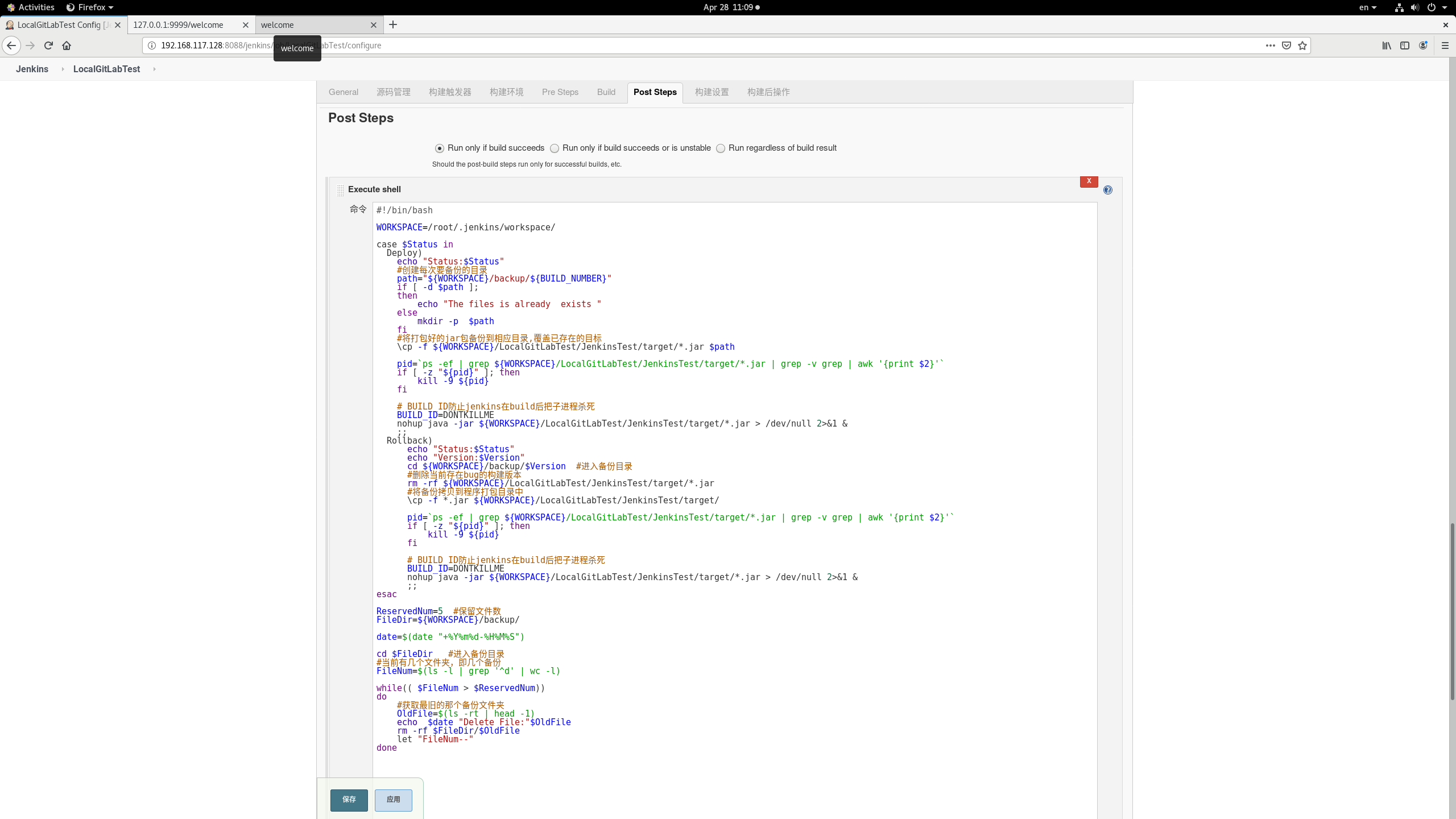Switch to the Build tab
1456x819 pixels.
tap(606, 92)
